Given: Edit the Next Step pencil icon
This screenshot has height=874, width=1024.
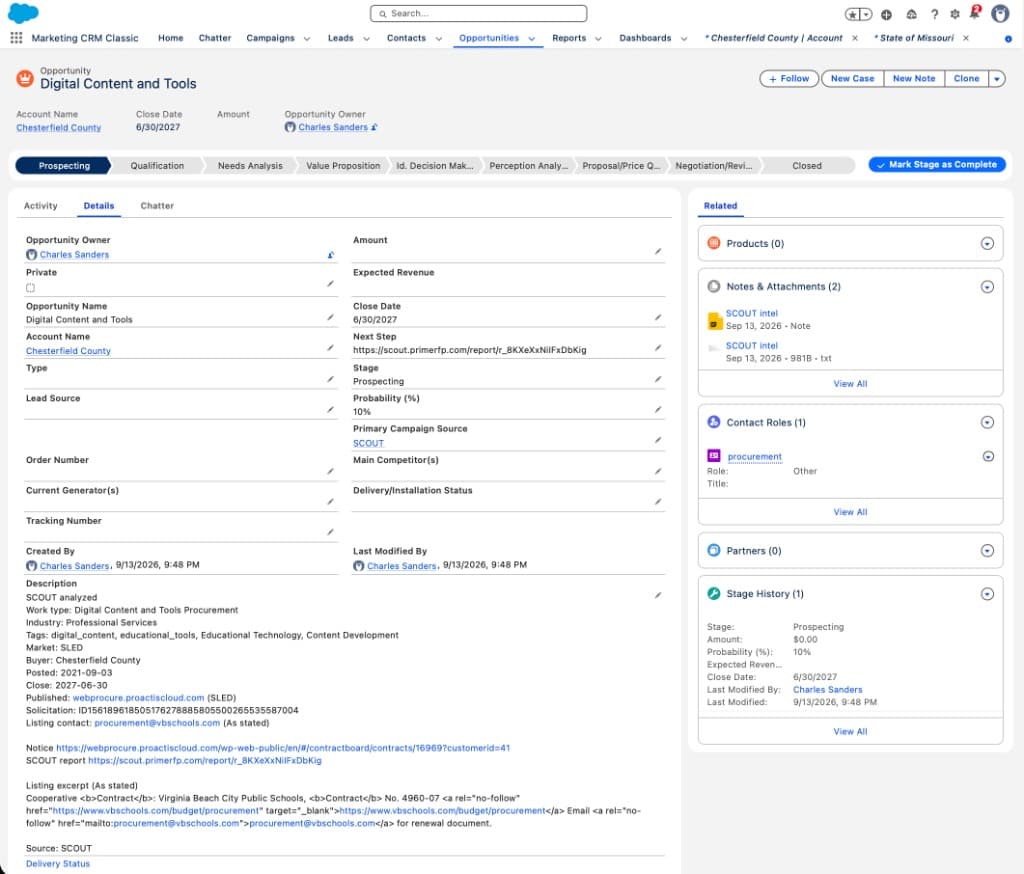Looking at the screenshot, I should pos(658,348).
